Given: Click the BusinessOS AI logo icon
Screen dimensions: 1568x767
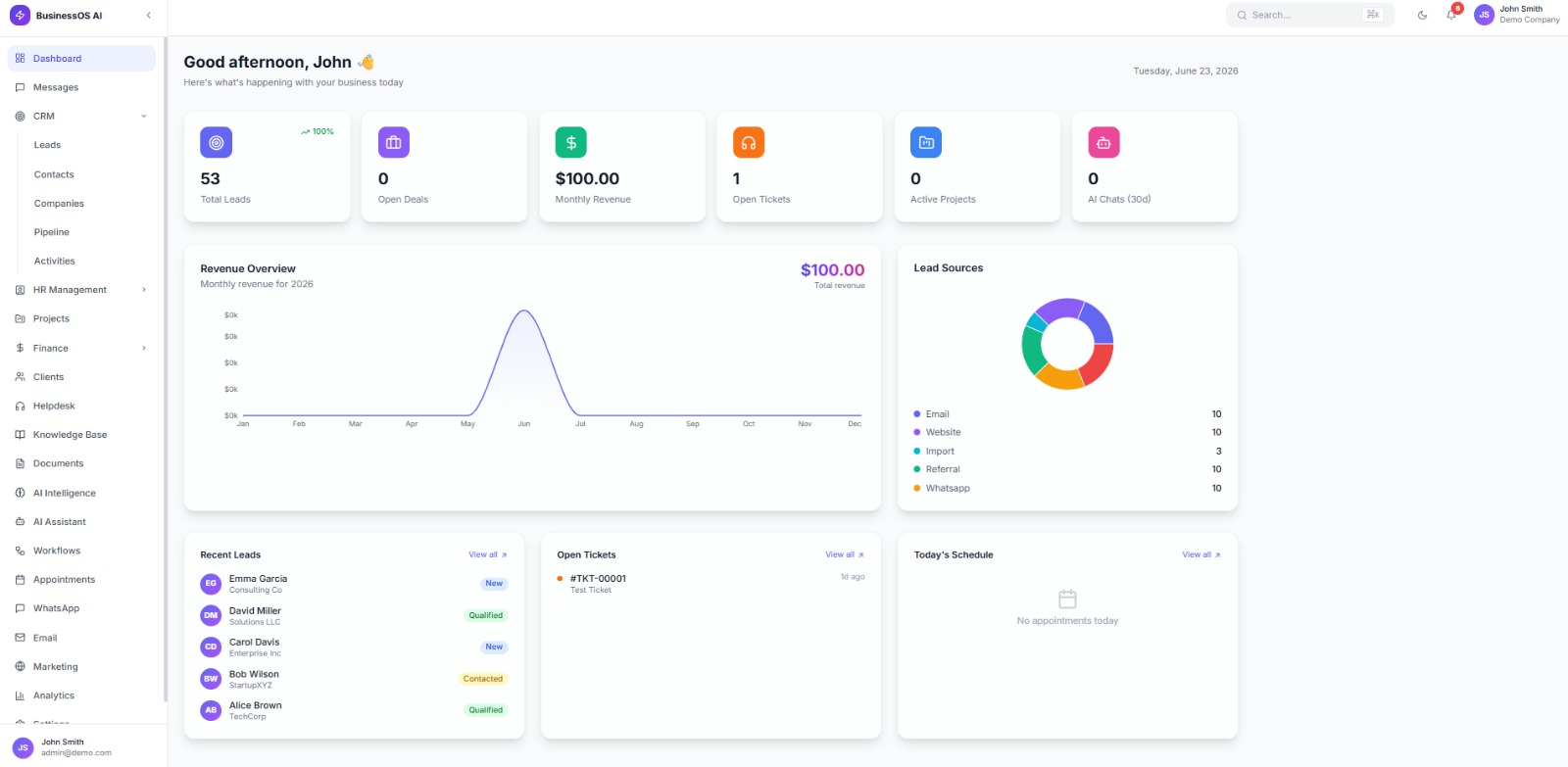Looking at the screenshot, I should [x=20, y=15].
